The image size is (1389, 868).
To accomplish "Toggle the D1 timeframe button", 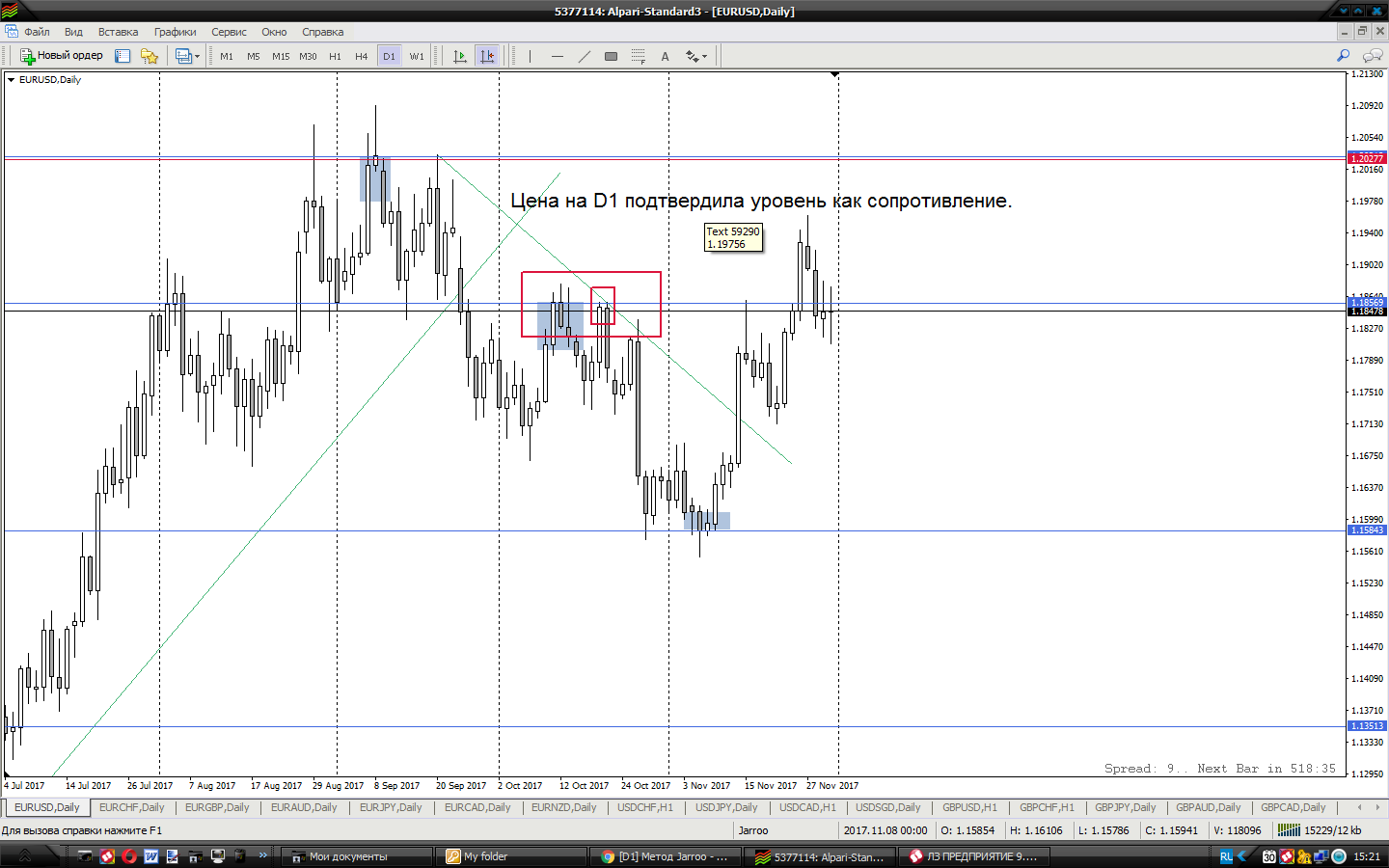I will point(389,56).
